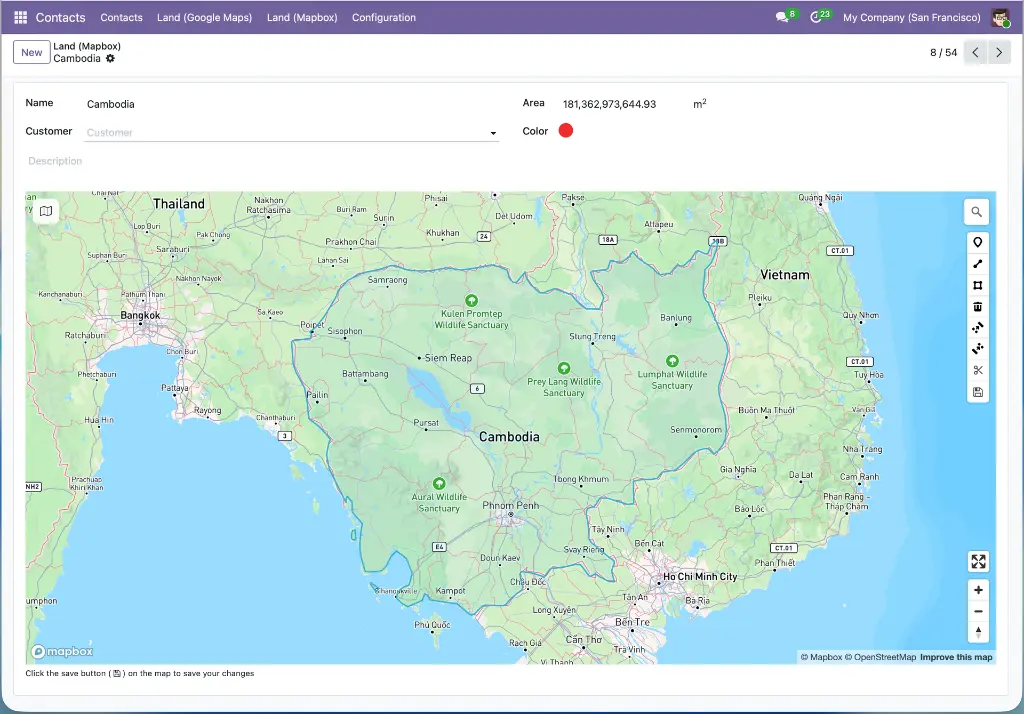Click the record counter 8 / 54

(x=944, y=52)
